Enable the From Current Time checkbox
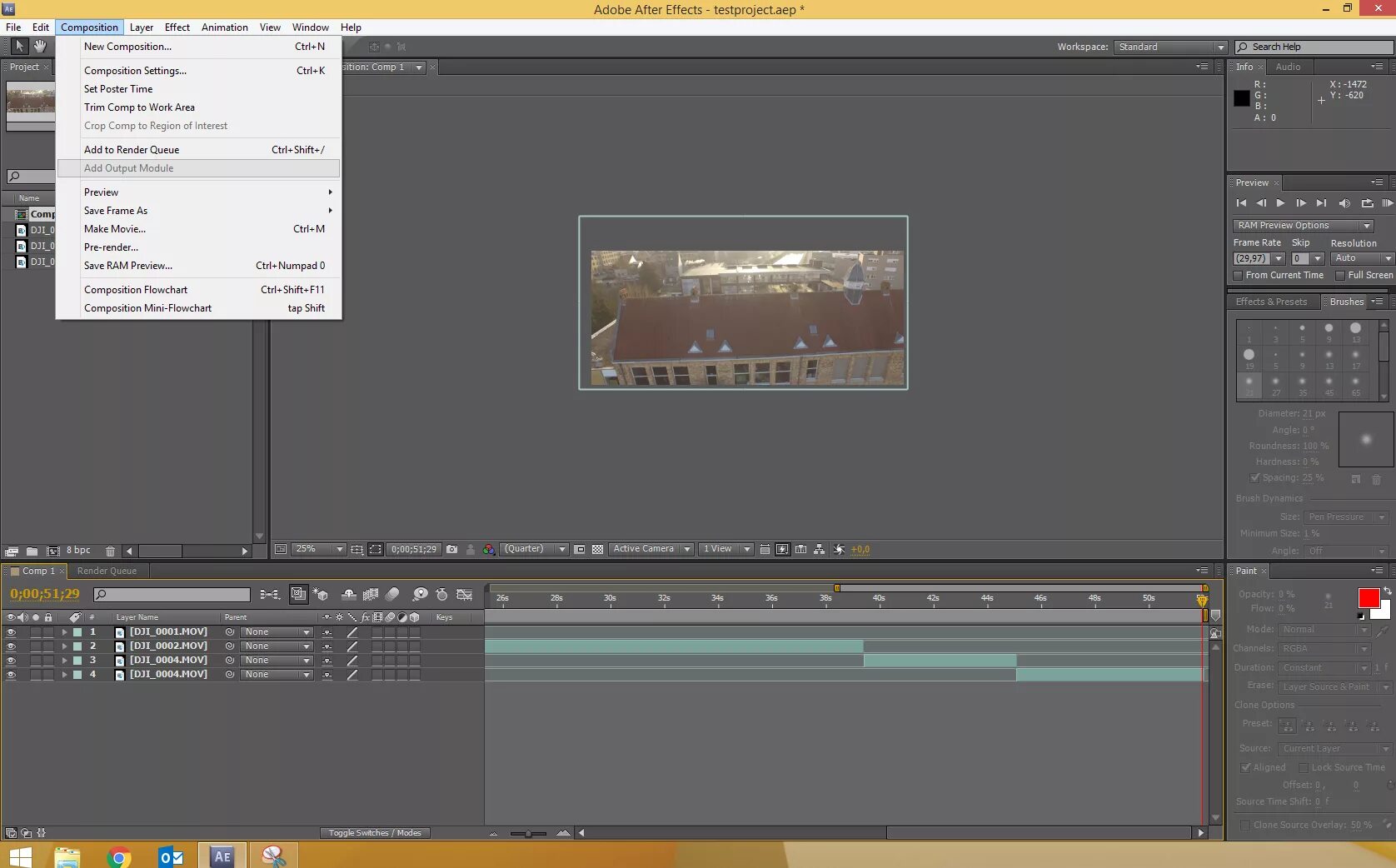 [x=1238, y=276]
